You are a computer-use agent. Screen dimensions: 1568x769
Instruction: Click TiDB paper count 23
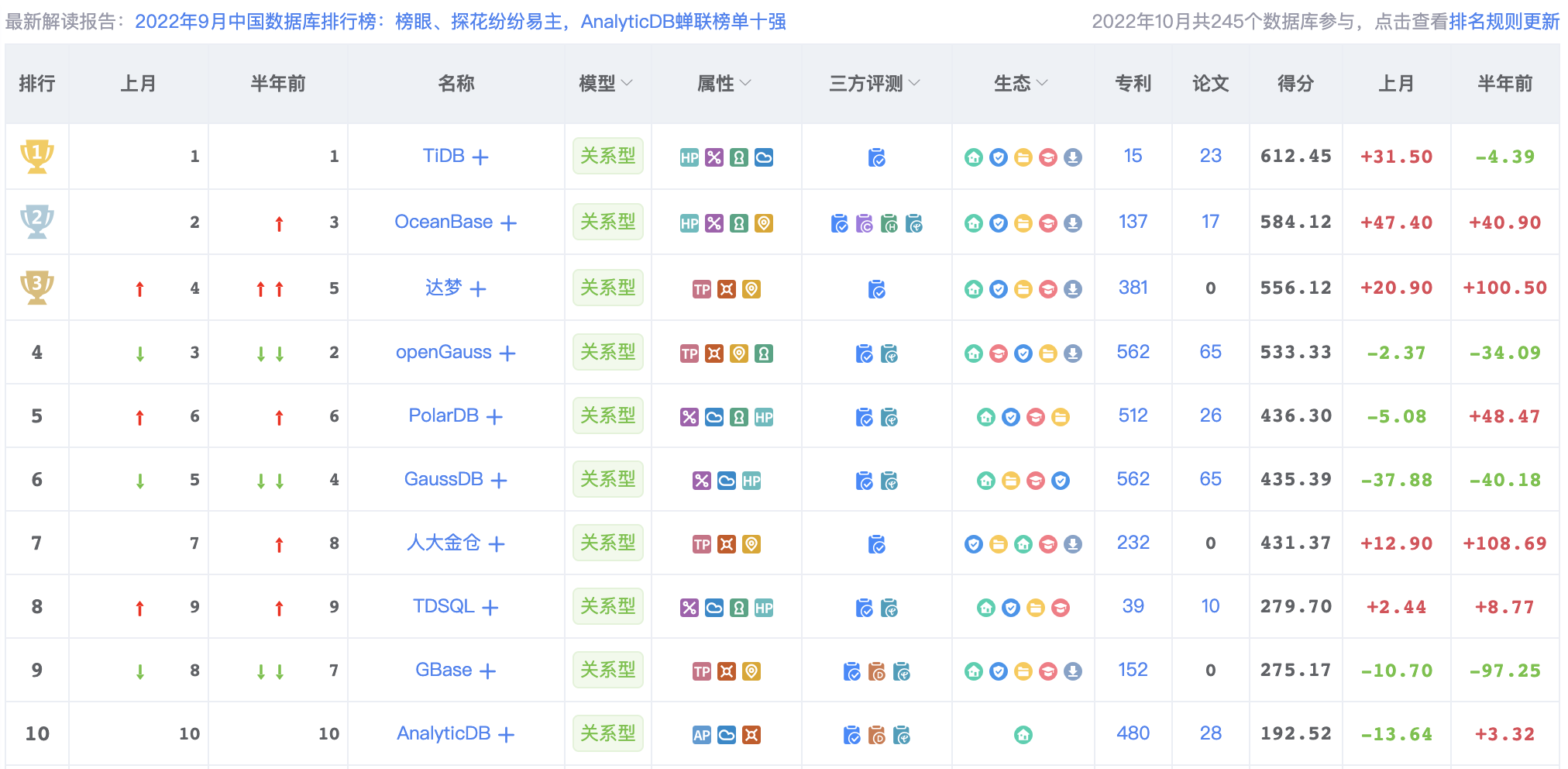point(1211,156)
